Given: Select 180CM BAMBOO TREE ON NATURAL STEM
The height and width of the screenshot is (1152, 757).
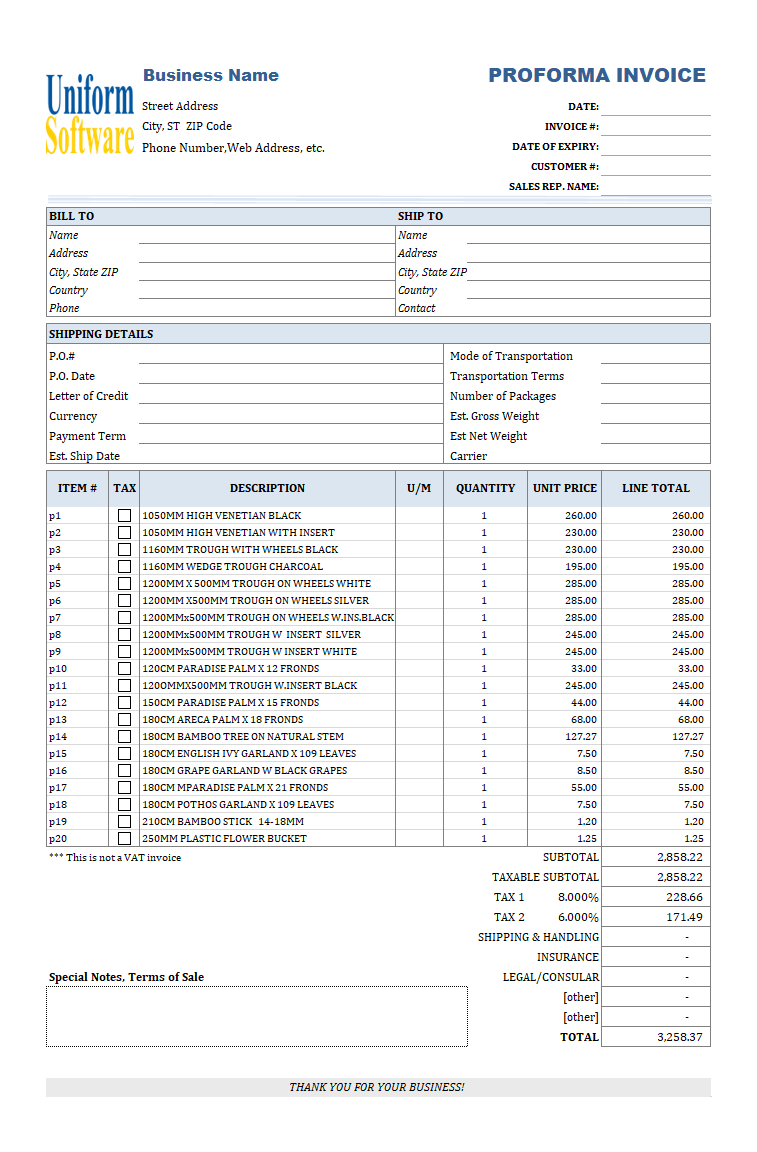Looking at the screenshot, I should coord(243,737).
